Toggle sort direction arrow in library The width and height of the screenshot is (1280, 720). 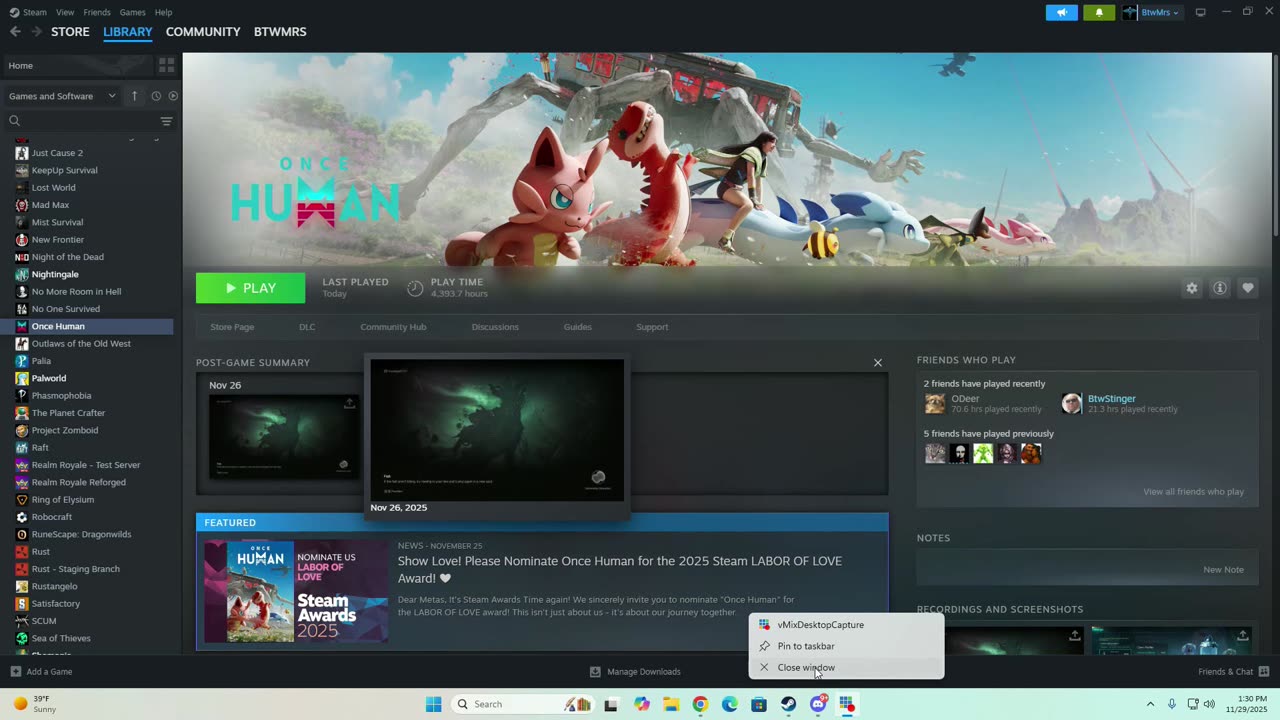[x=136, y=96]
